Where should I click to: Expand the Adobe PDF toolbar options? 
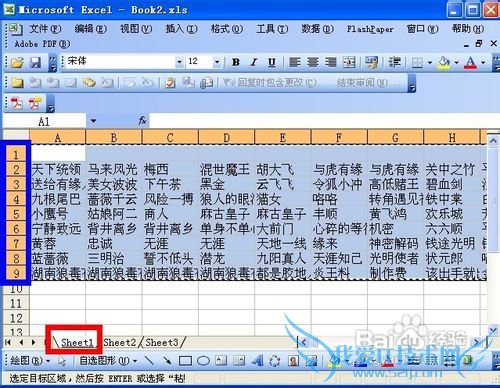pos(51,104)
